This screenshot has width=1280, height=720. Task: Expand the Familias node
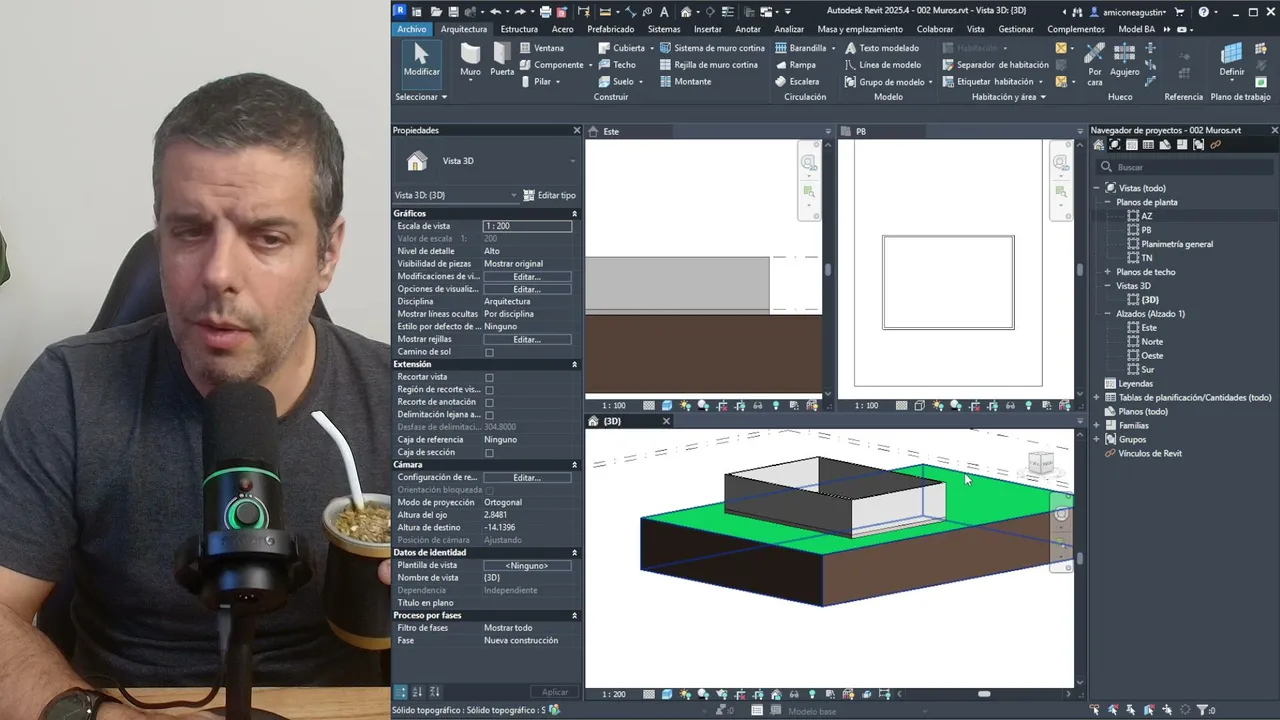pos(1097,425)
